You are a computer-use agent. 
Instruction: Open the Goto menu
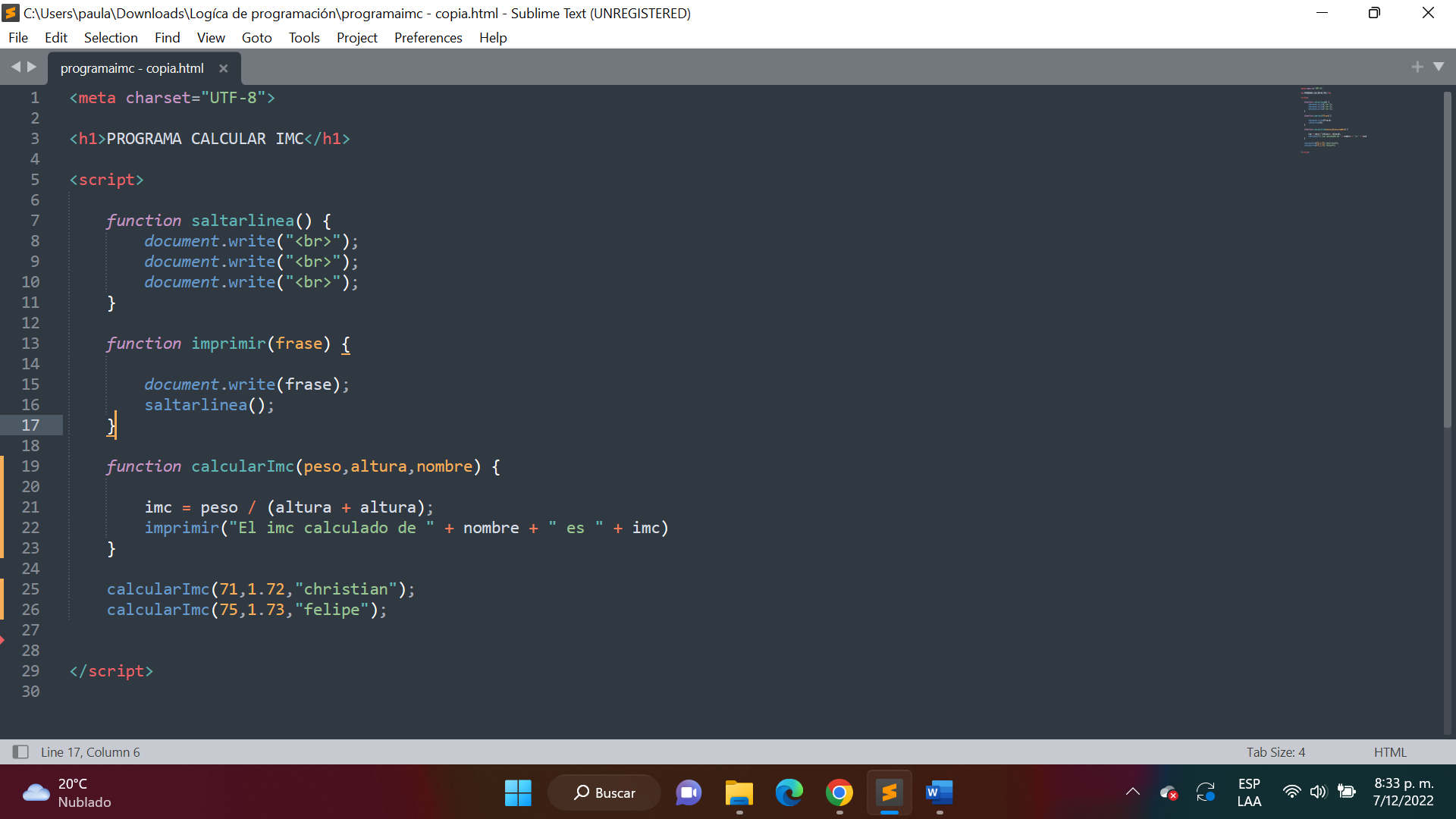(x=256, y=38)
